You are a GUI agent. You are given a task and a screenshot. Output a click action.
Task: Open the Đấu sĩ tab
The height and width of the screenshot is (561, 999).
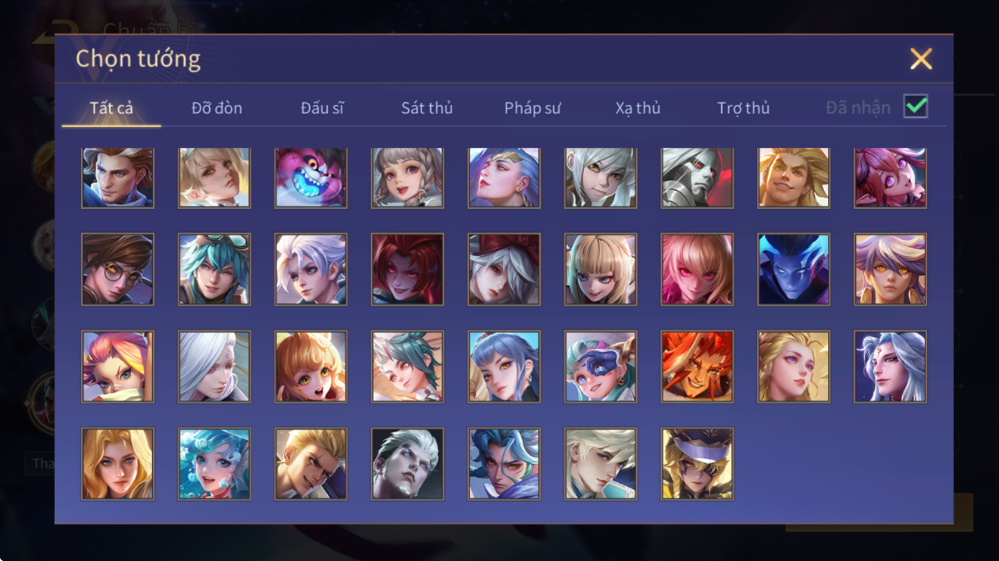322,108
